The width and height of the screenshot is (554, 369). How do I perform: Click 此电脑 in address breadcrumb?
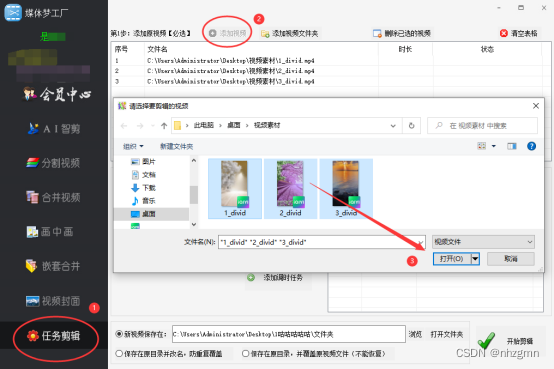[204, 125]
